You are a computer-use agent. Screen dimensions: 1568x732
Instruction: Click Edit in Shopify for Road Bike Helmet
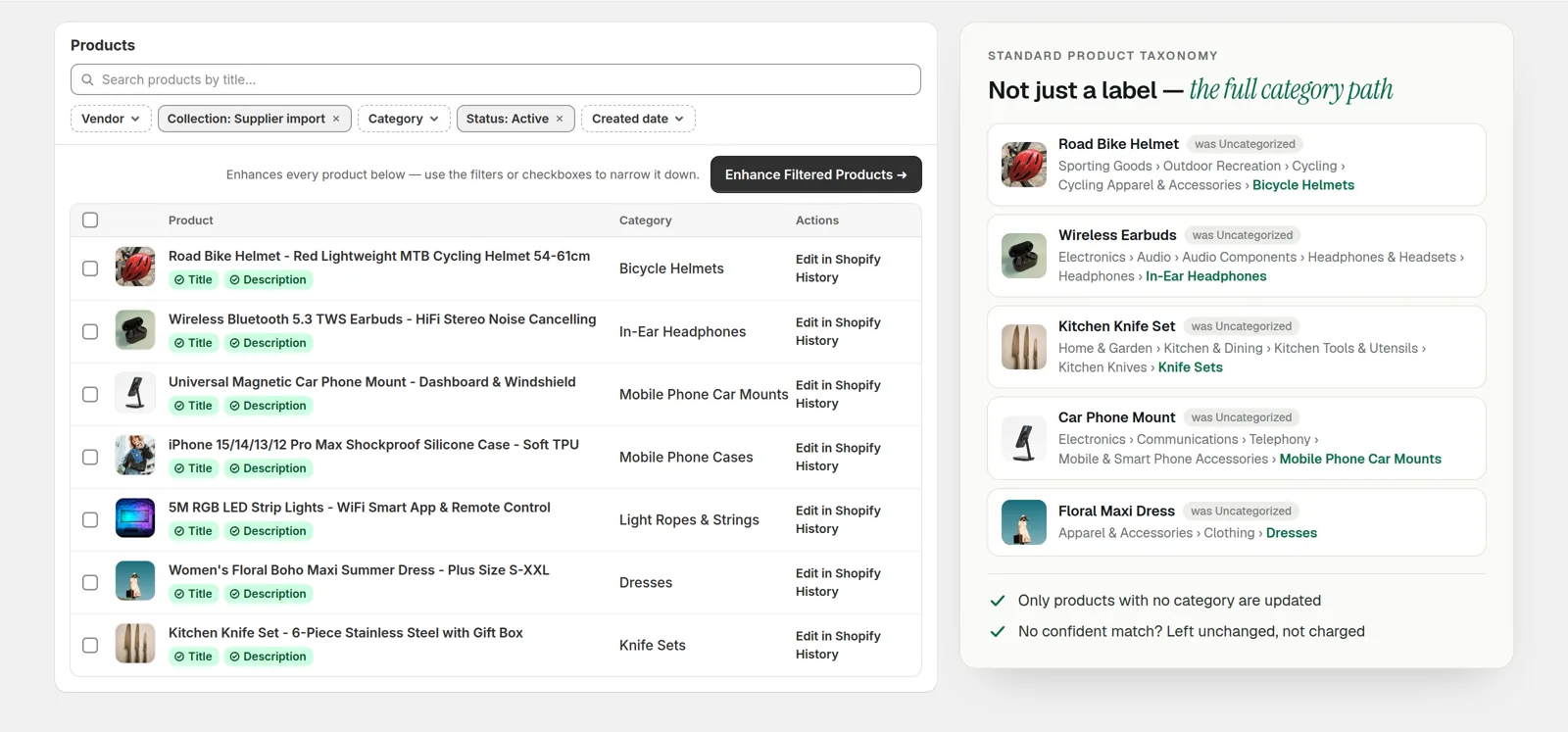[838, 260]
